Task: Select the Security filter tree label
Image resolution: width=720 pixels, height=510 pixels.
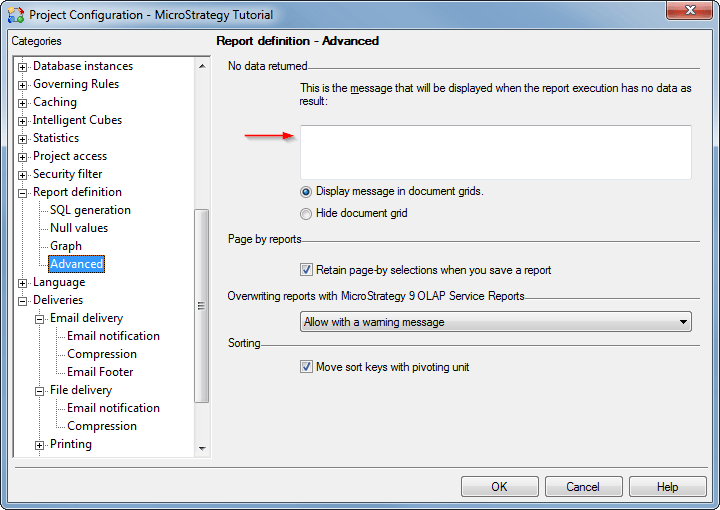Action: [x=68, y=174]
